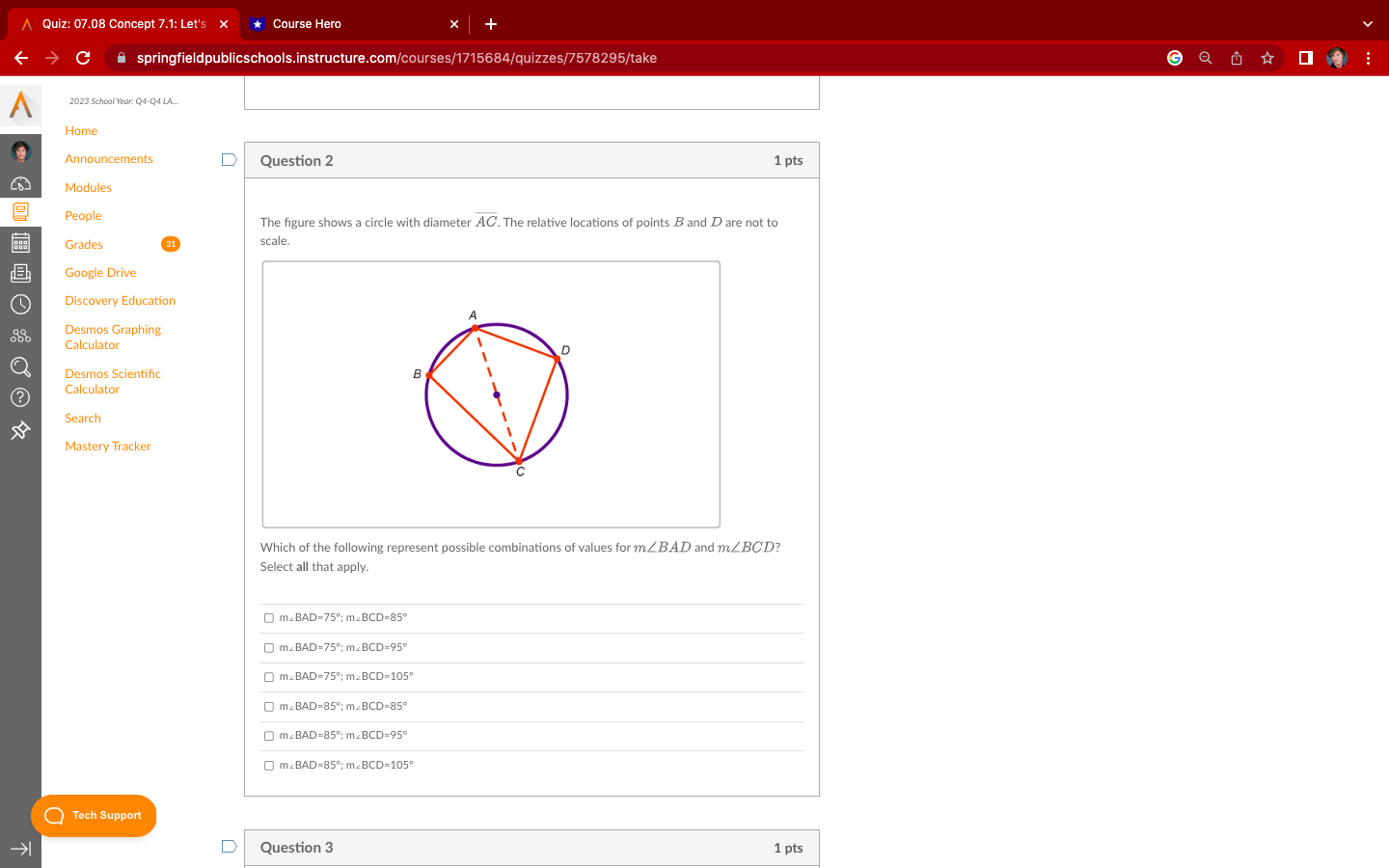Open the tab search chevron dropdown
Screen dimensions: 1389x868
tap(1367, 24)
